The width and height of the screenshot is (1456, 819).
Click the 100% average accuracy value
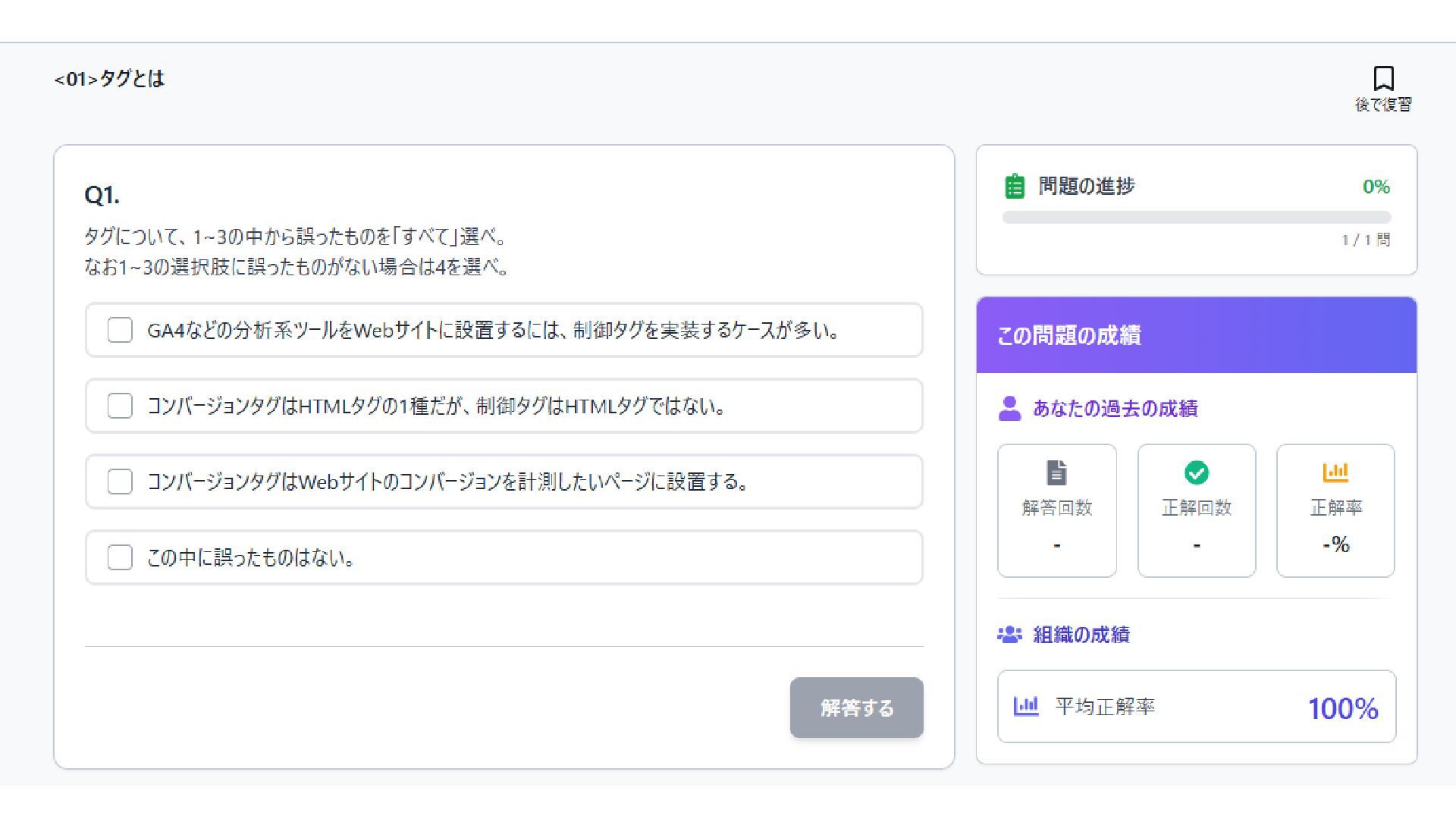(1342, 708)
